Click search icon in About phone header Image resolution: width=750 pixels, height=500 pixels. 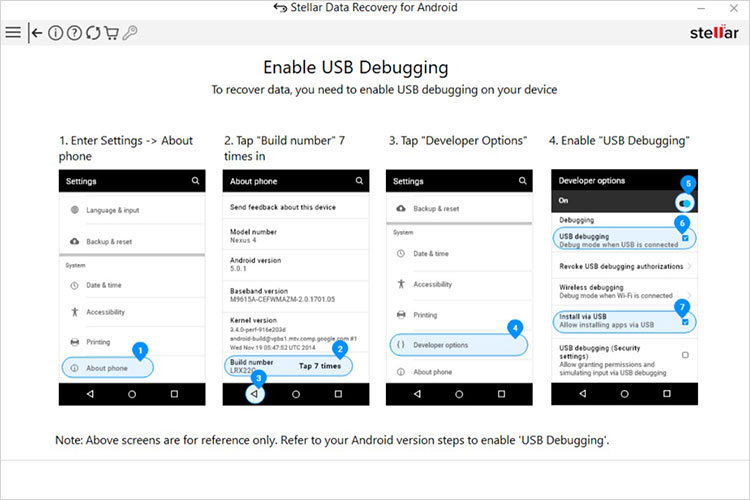(359, 181)
